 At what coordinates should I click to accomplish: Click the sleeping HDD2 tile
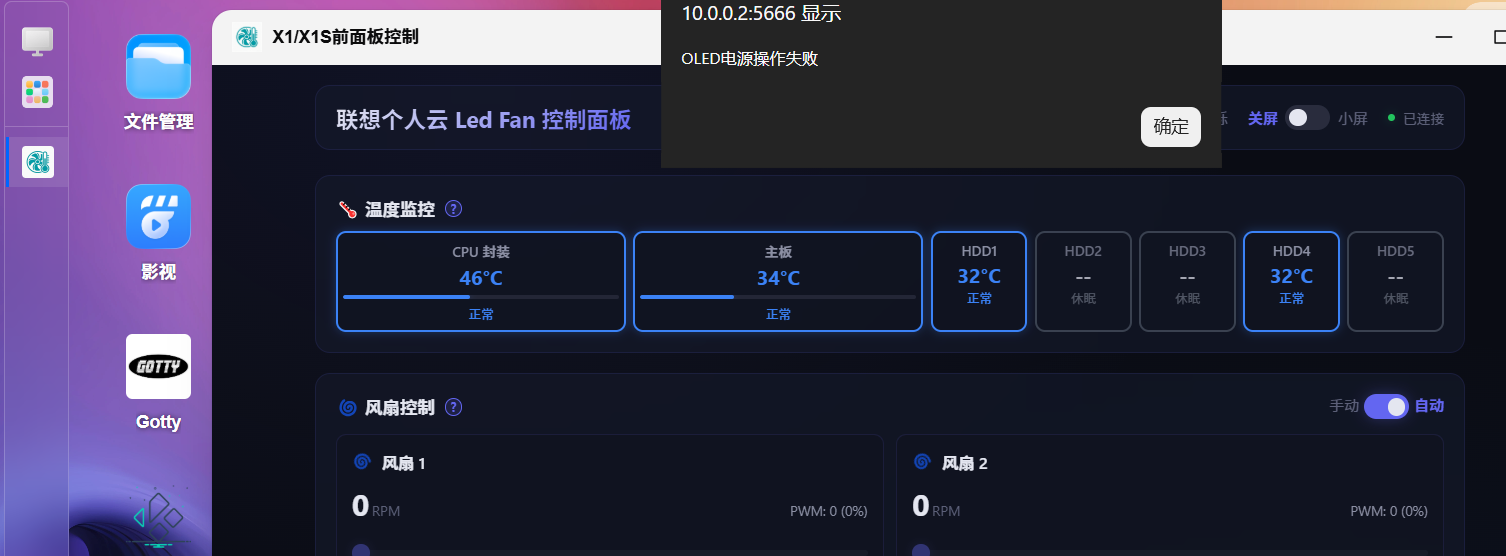tap(1083, 281)
